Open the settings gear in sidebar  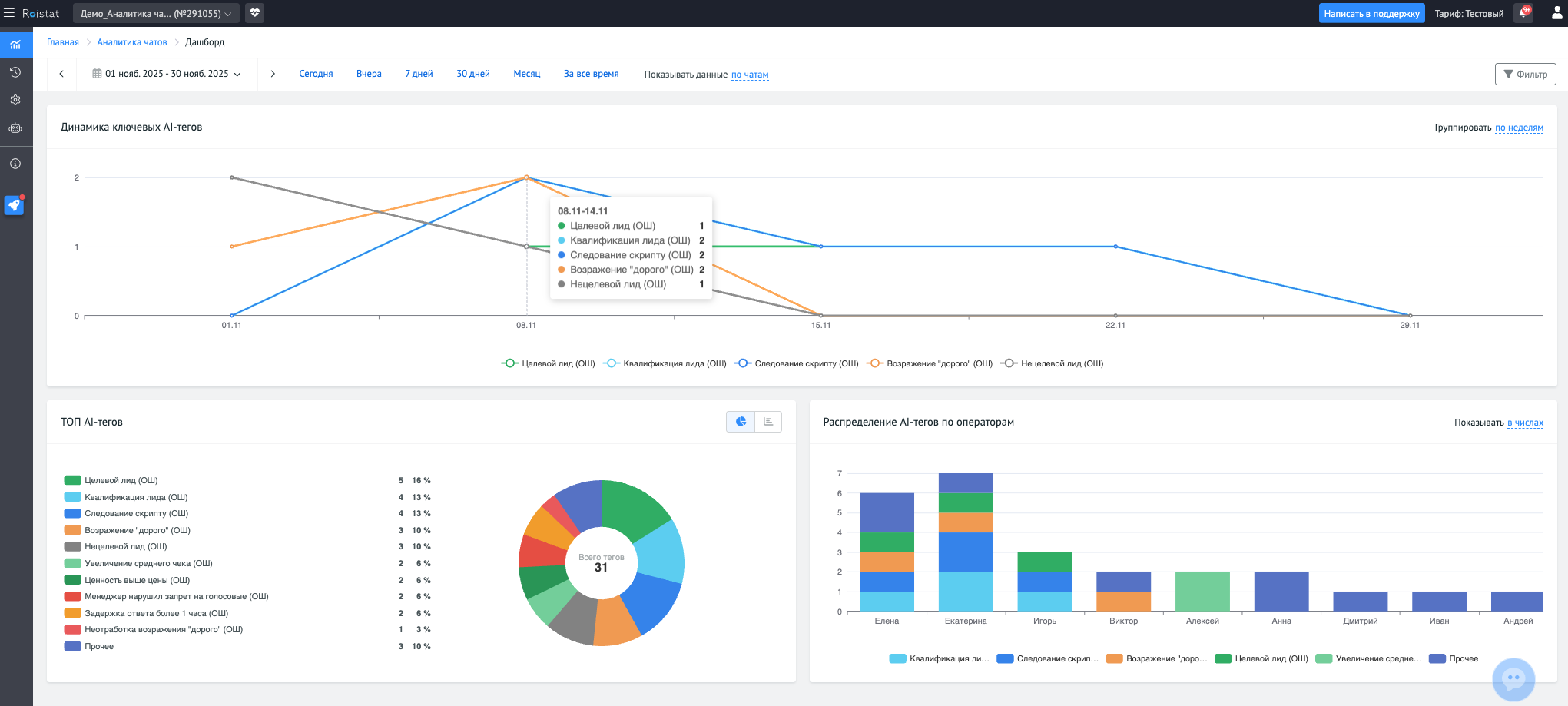point(15,100)
